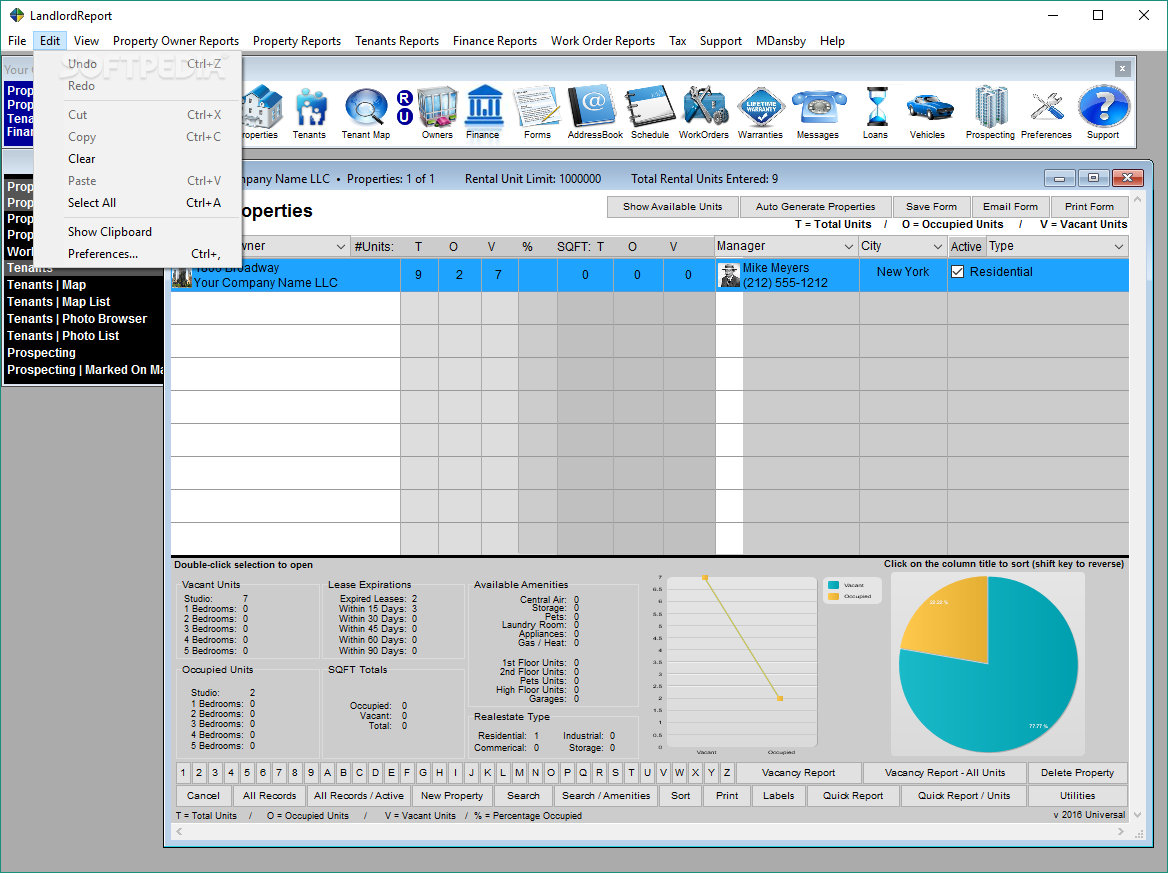Click the Delete Property button
1168x873 pixels.
1077,772
